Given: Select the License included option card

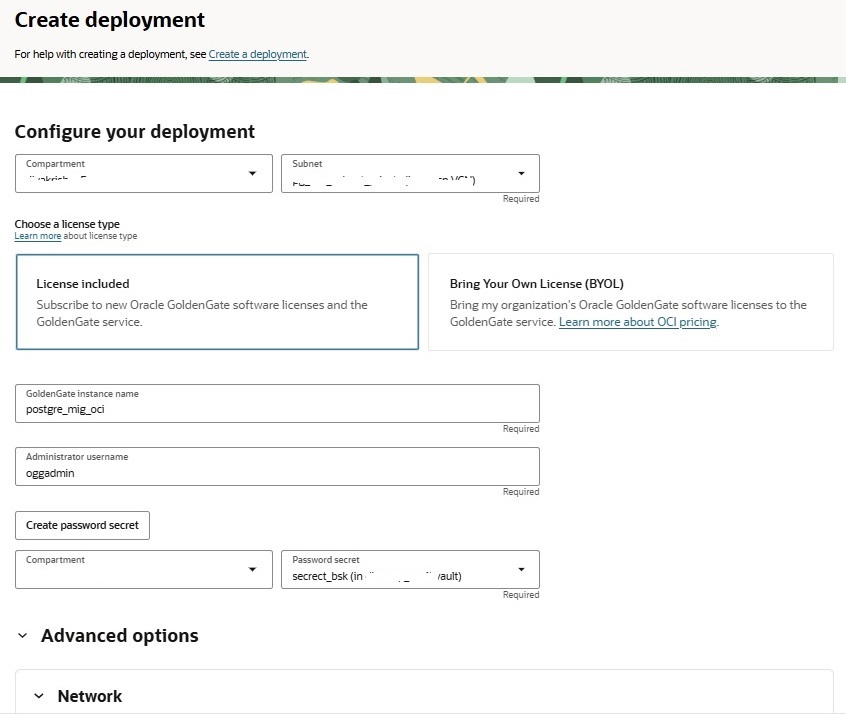Looking at the screenshot, I should pos(217,302).
